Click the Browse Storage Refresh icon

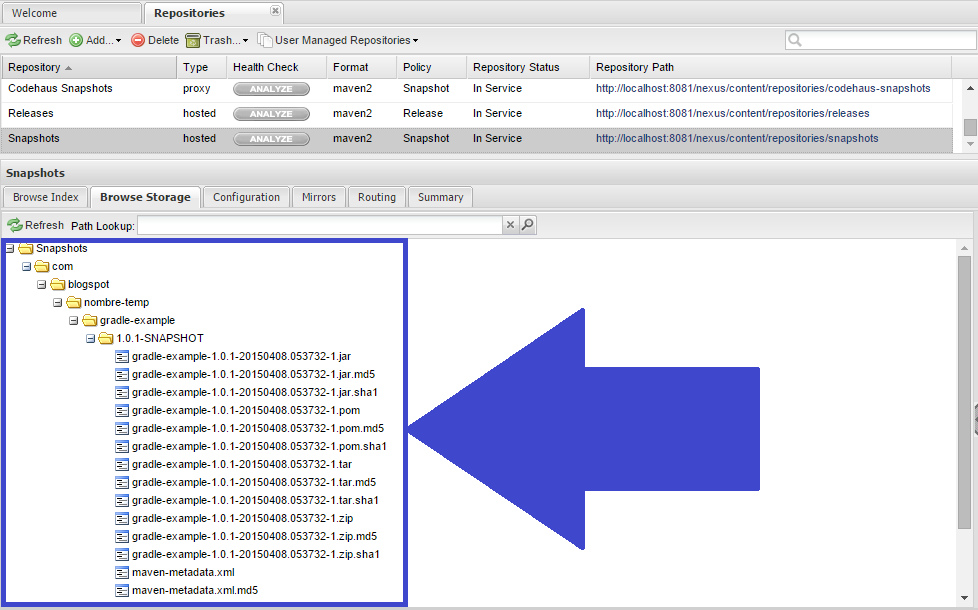(15, 225)
